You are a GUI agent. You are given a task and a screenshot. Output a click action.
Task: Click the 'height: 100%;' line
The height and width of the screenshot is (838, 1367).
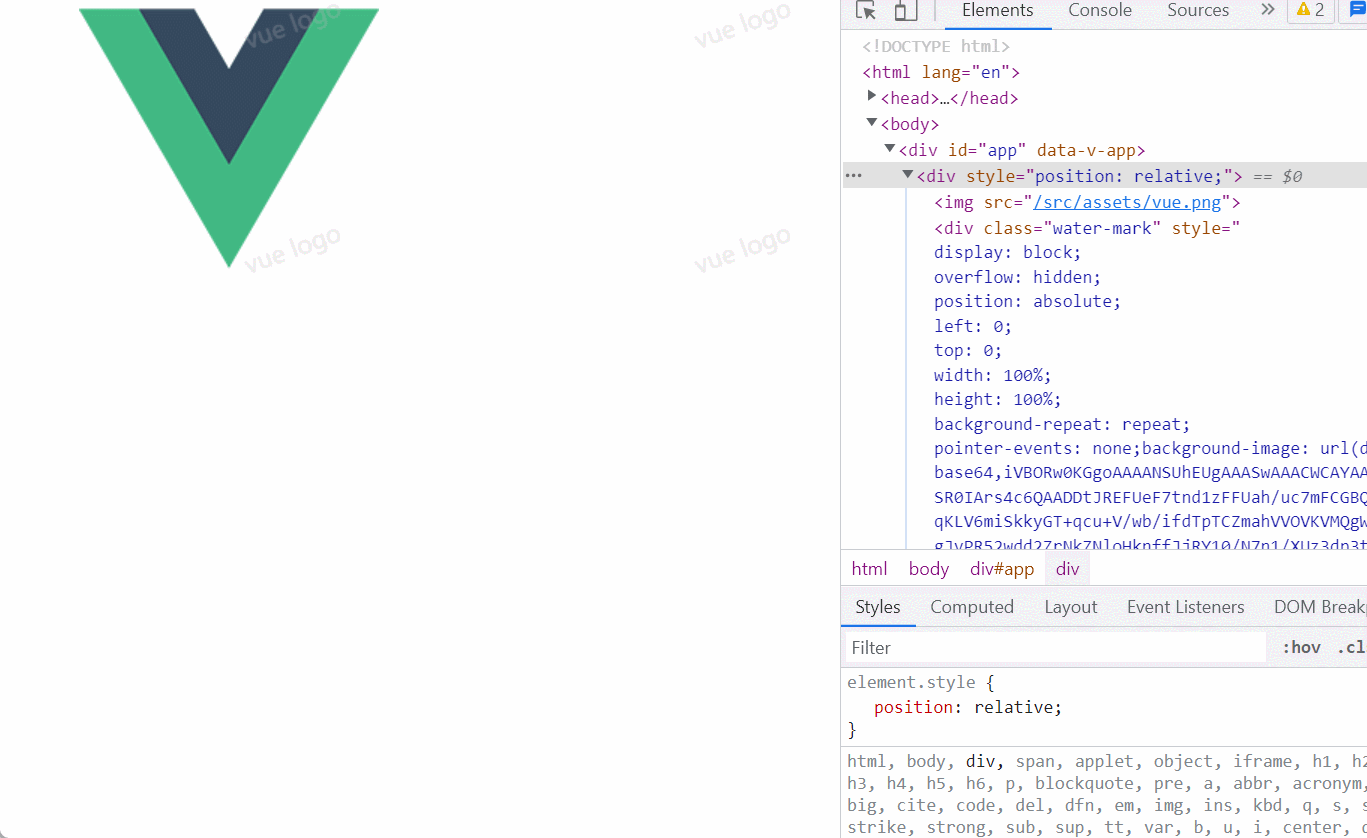(x=998, y=400)
